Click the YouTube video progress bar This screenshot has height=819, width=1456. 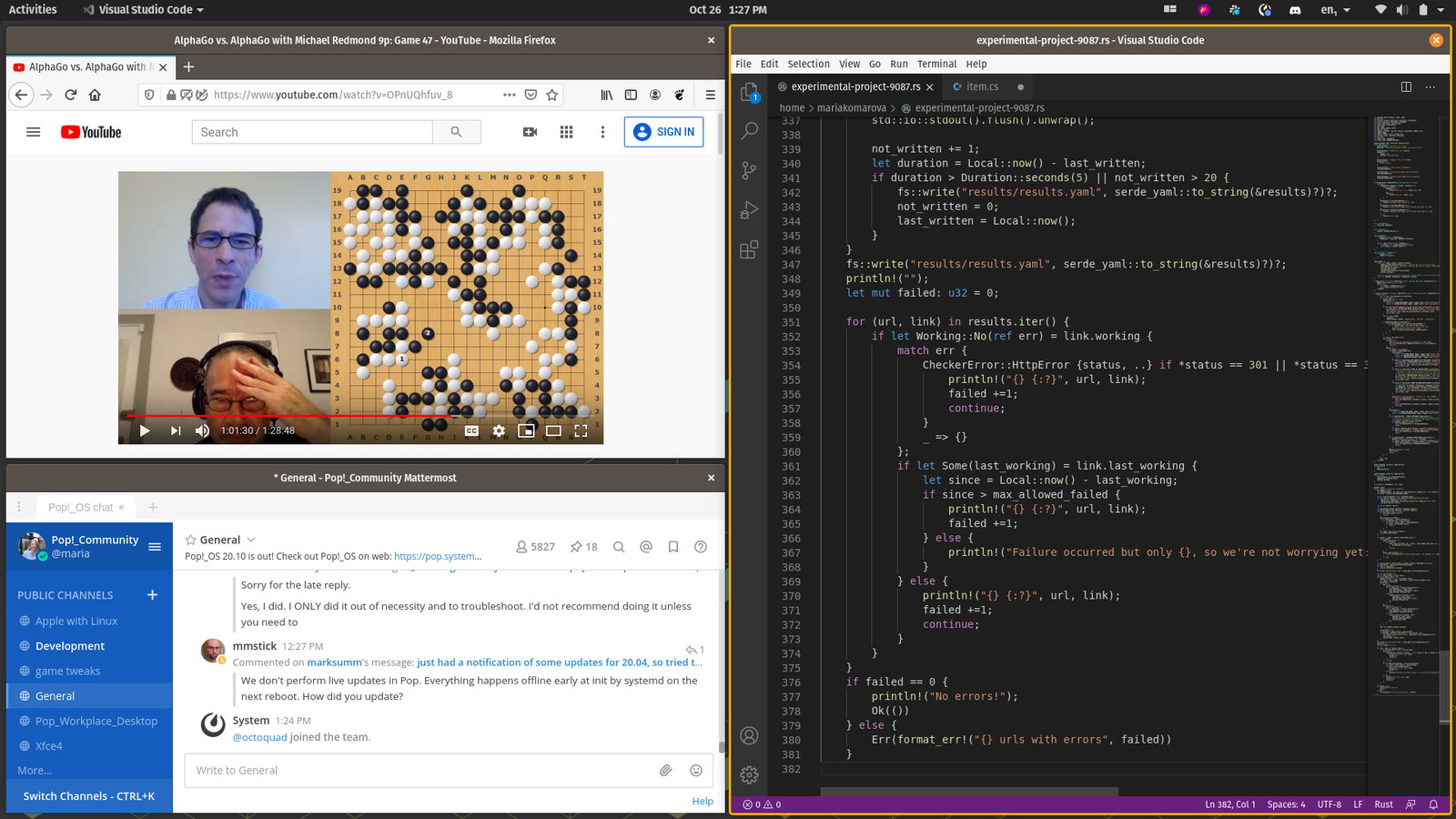point(364,416)
